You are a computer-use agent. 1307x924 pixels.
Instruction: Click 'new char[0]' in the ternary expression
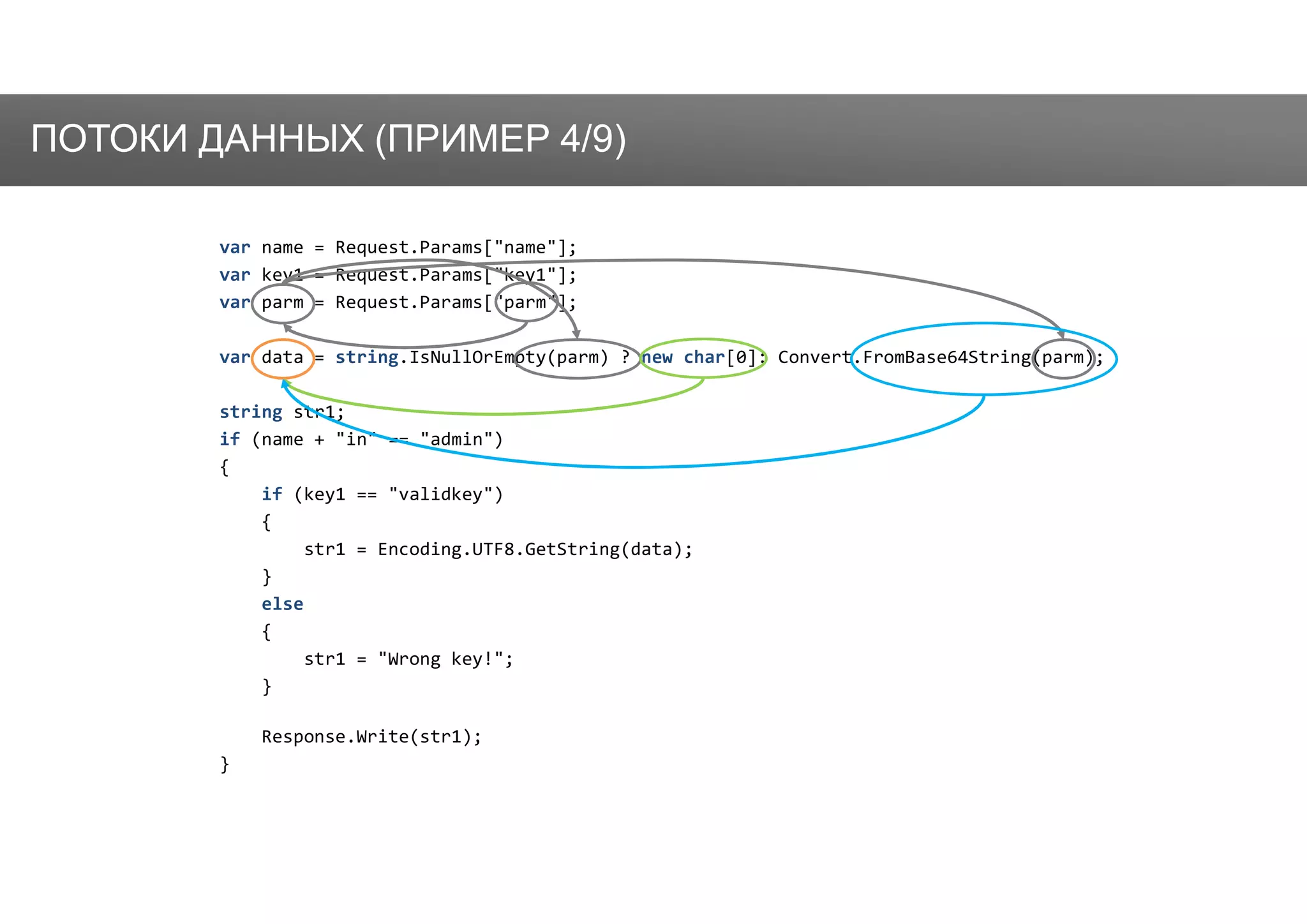(x=700, y=357)
